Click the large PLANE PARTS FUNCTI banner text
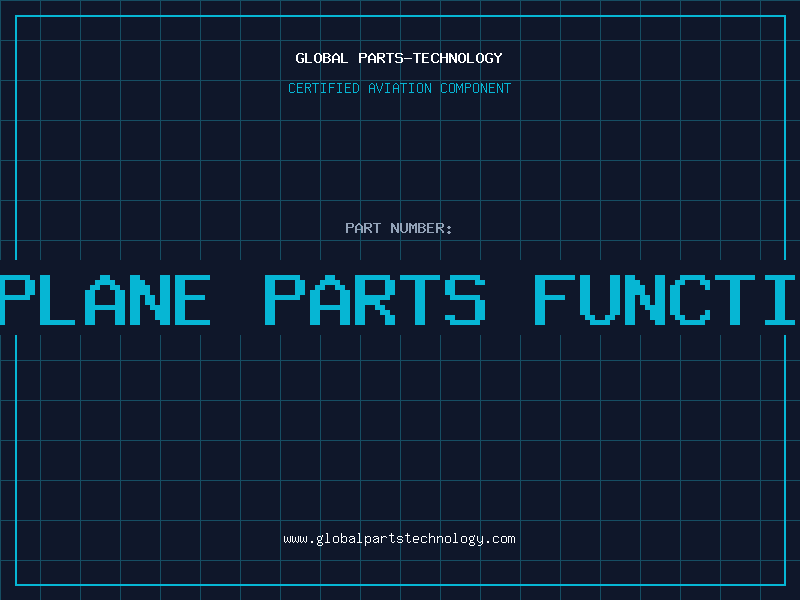Image resolution: width=800 pixels, height=600 pixels. click(398, 299)
